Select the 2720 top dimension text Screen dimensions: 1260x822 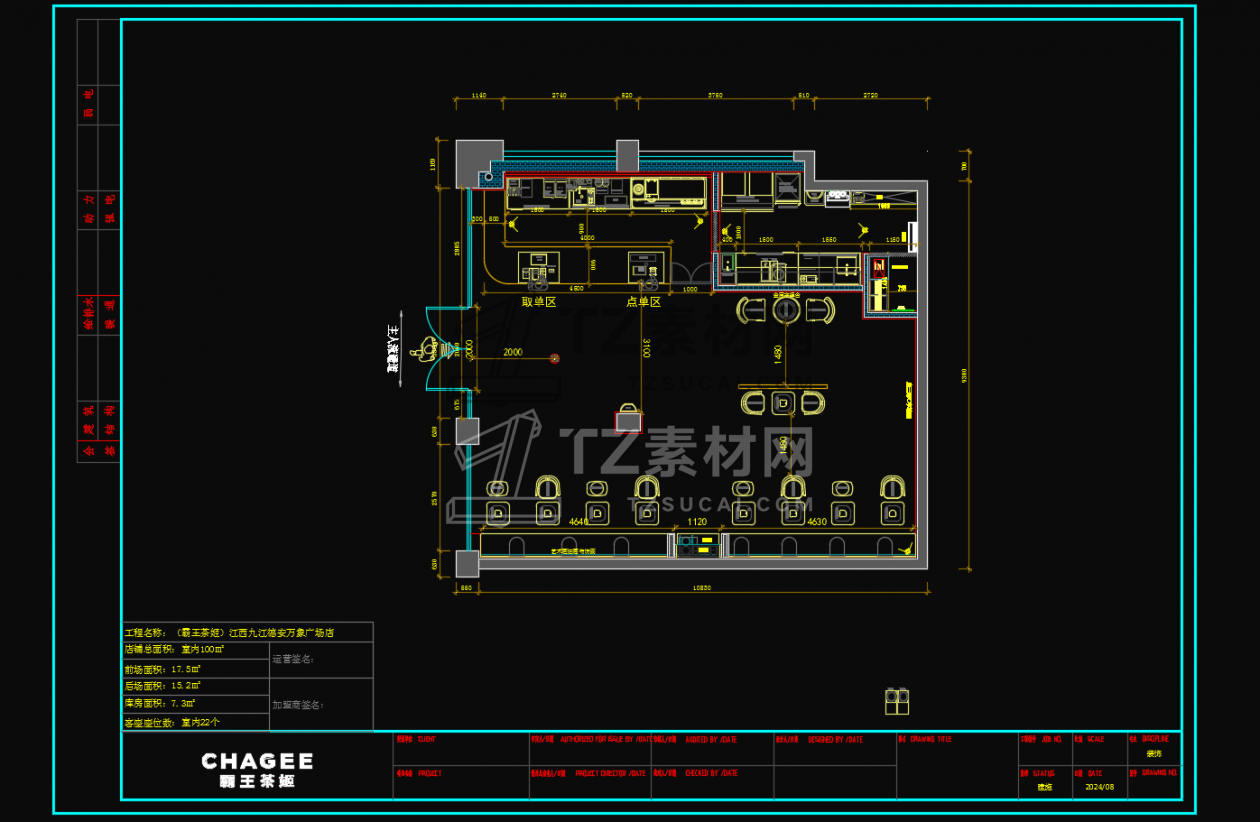[870, 95]
